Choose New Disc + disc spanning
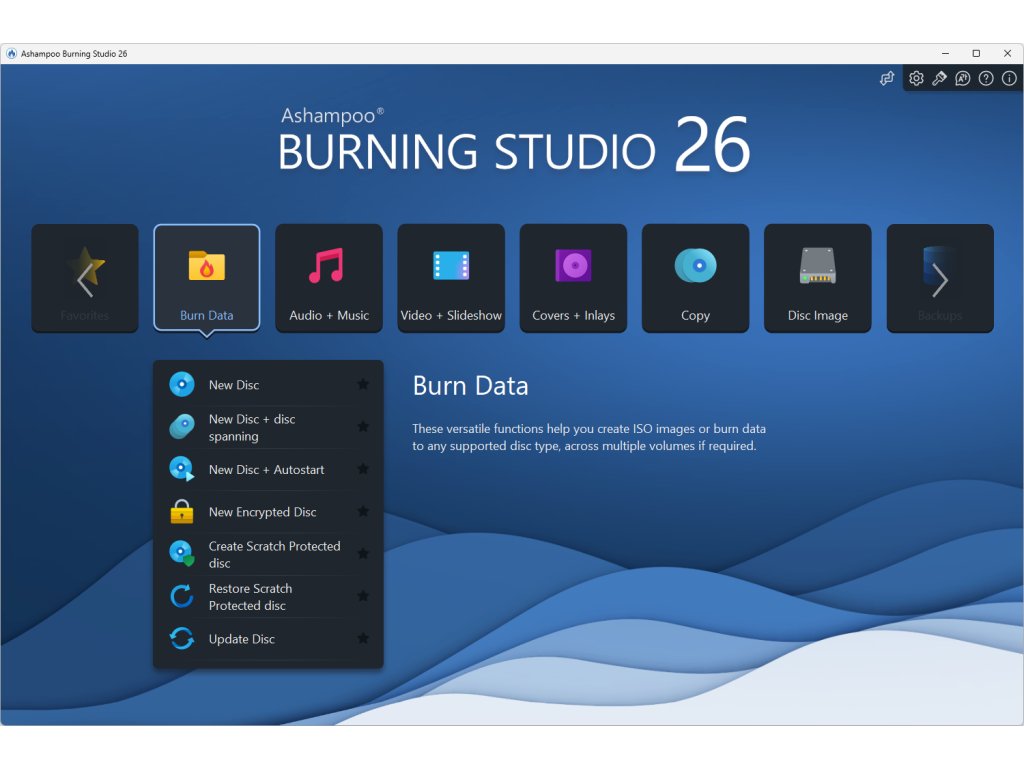Viewport: 1024px width, 768px height. (268, 427)
